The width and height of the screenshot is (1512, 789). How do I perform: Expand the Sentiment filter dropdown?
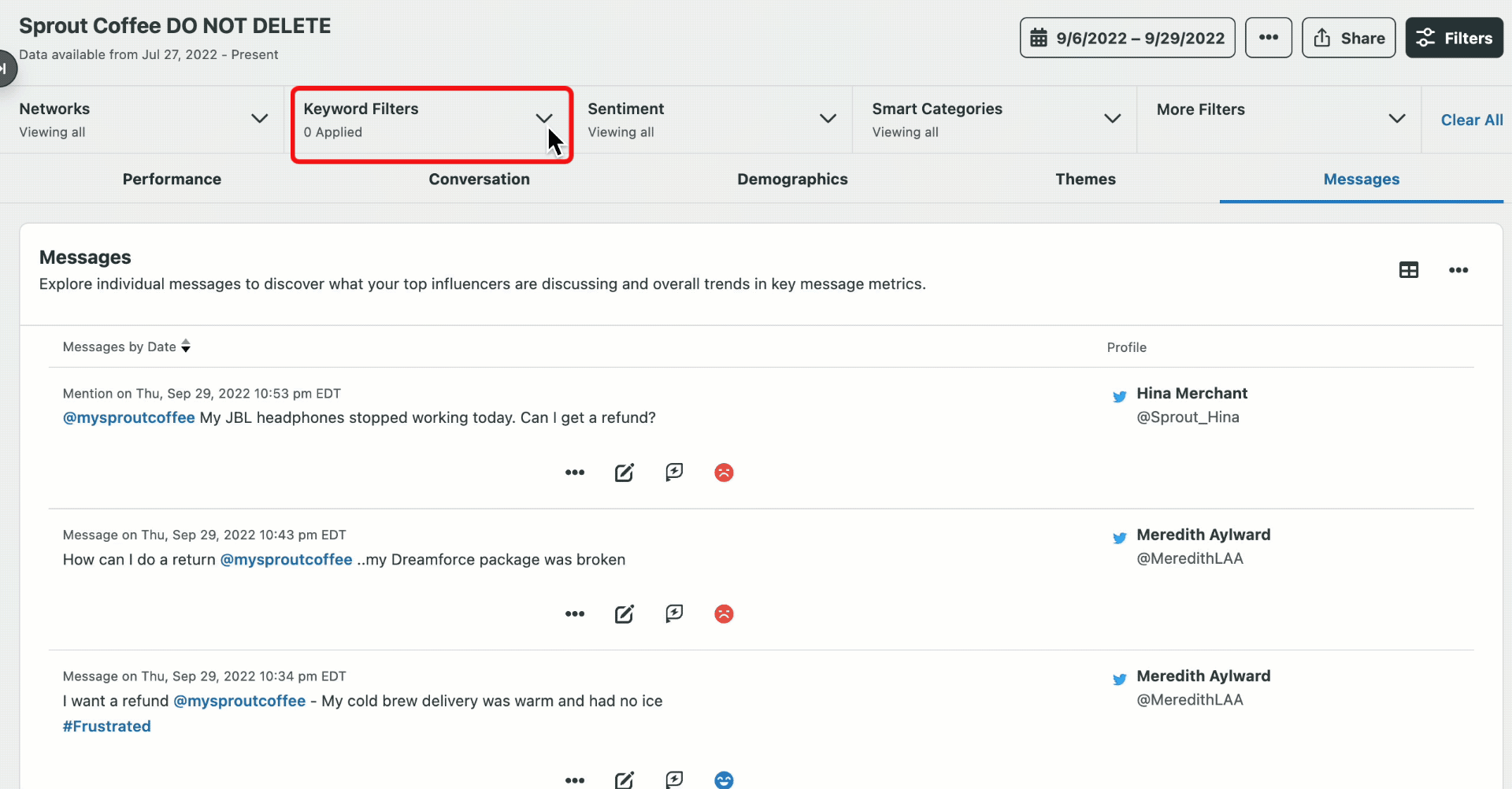(x=711, y=120)
